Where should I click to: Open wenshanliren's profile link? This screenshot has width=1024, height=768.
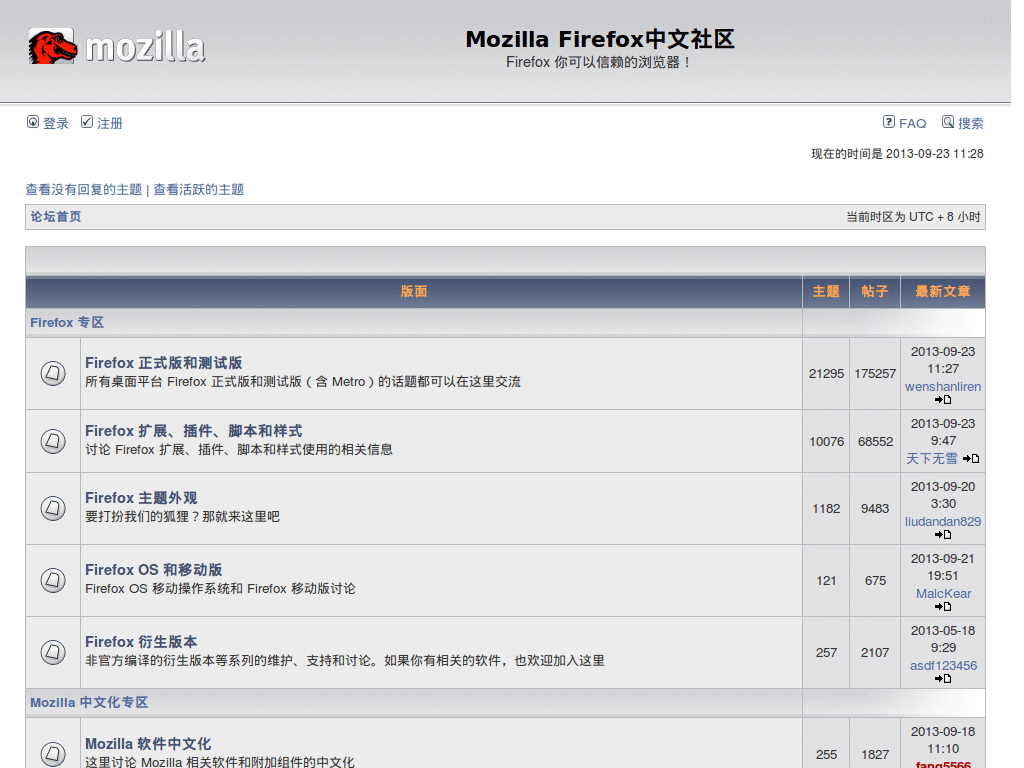pyautogui.click(x=942, y=387)
